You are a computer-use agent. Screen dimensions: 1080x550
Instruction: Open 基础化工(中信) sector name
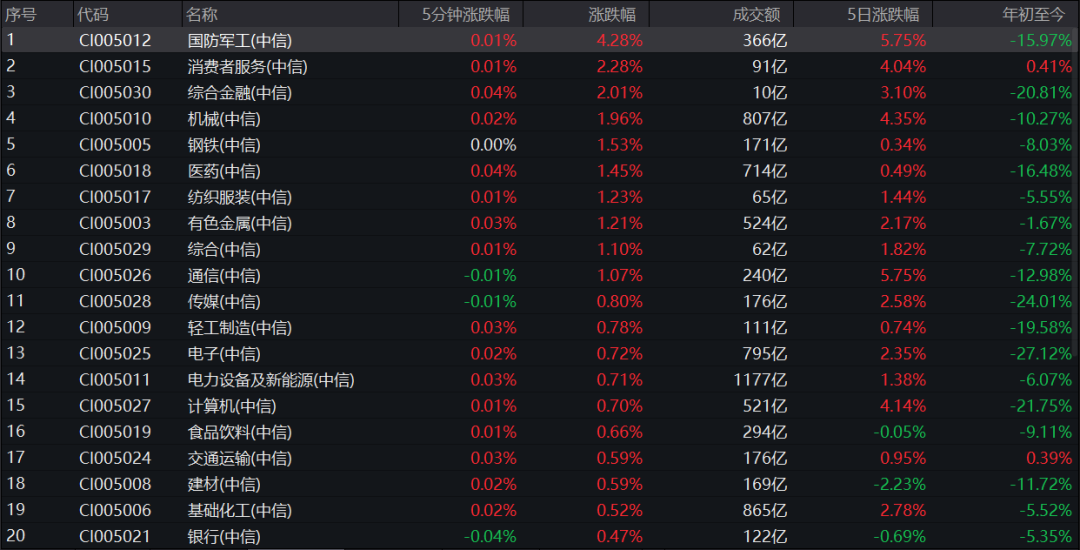[x=240, y=511]
